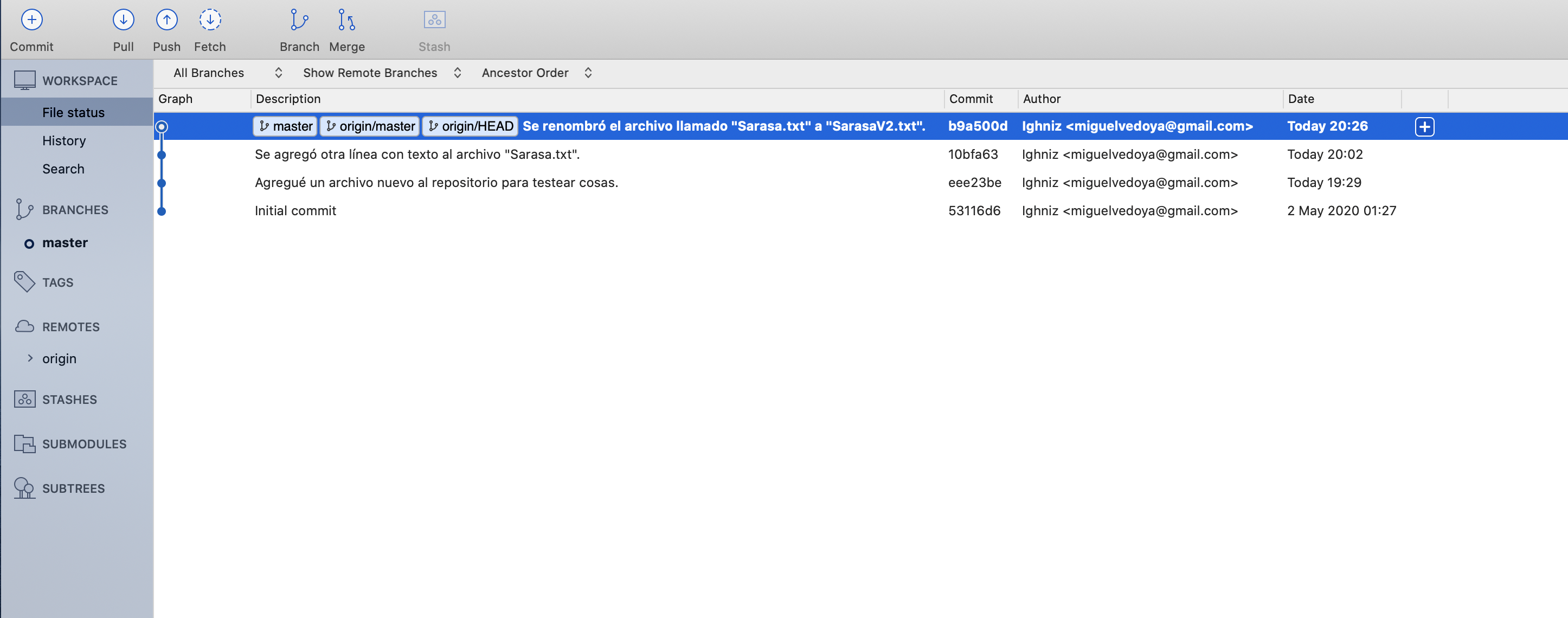Viewport: 1568px width, 618px height.
Task: Click the Stash toolbar icon
Action: [434, 20]
